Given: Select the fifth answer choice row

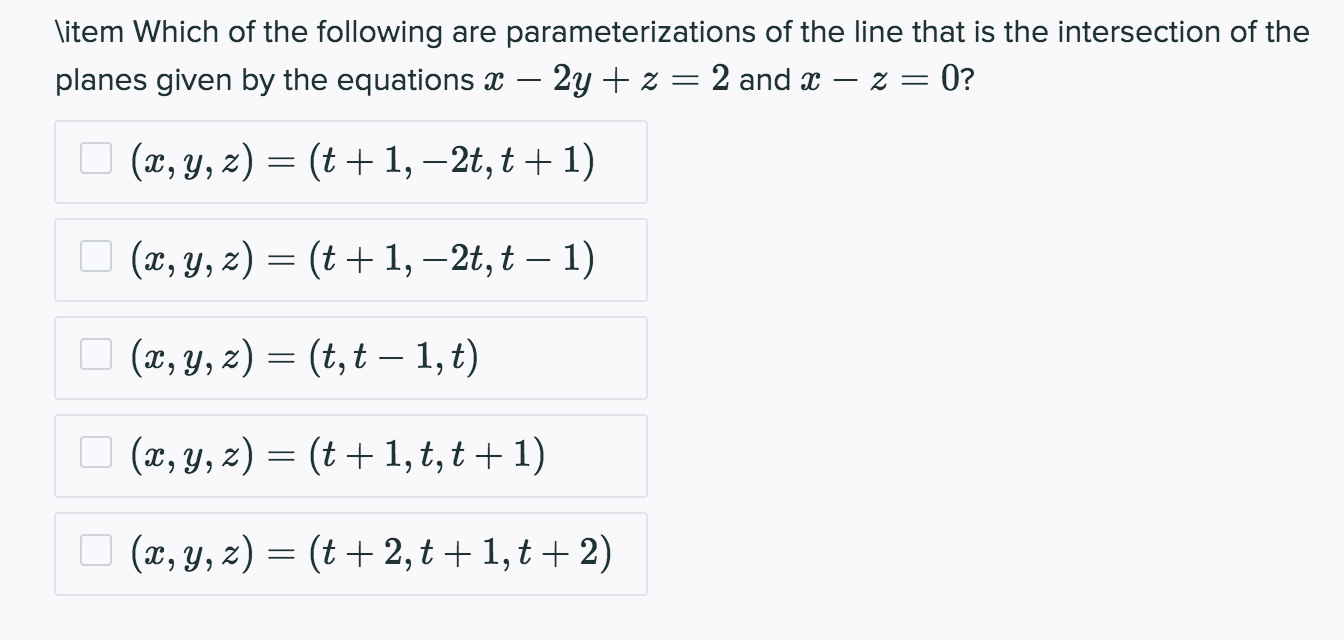Looking at the screenshot, I should coord(350,552).
